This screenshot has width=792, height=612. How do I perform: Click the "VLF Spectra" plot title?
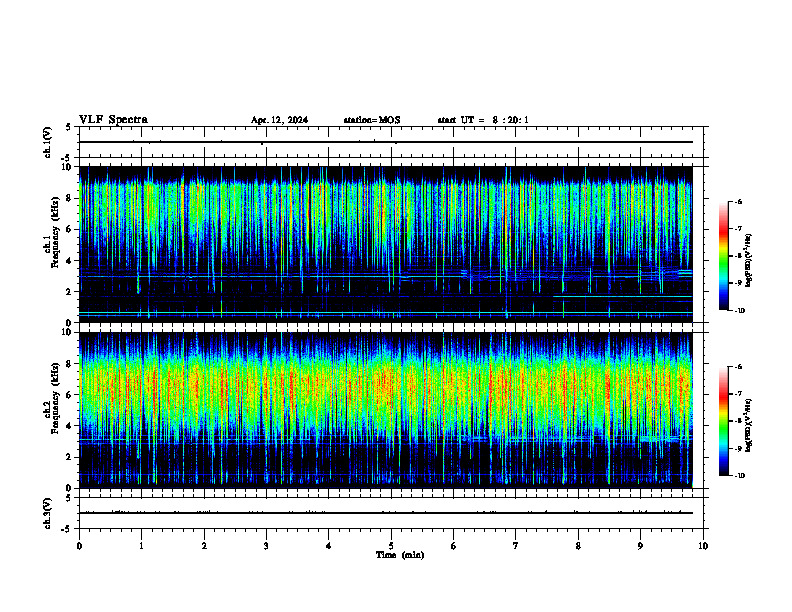113,120
